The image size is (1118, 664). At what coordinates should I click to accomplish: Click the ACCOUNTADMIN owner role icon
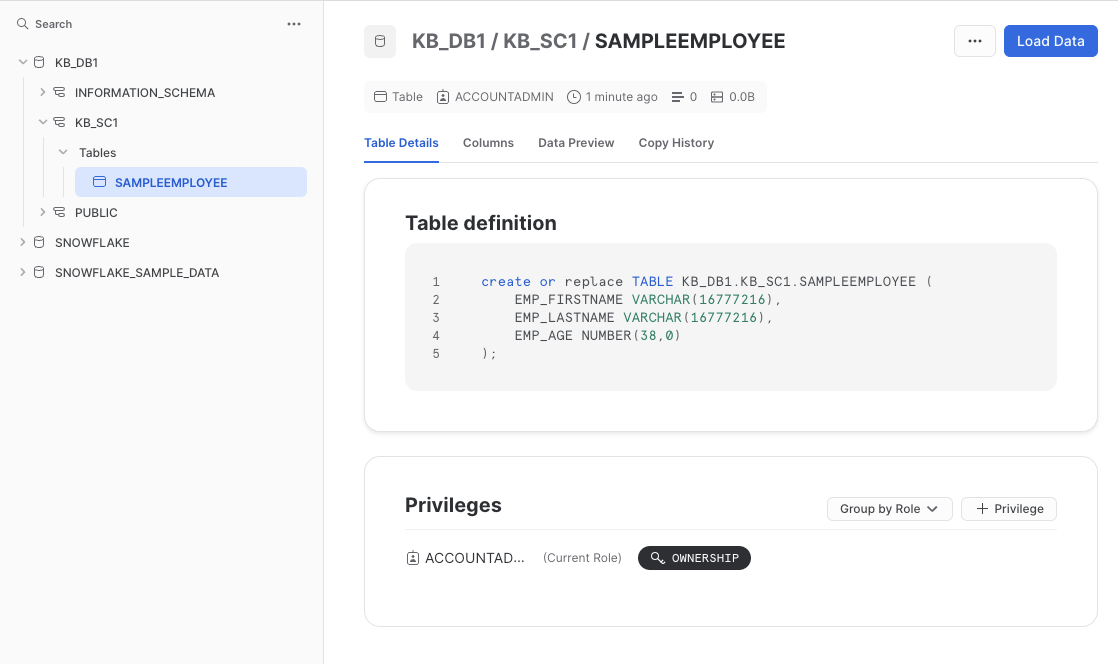[x=443, y=97]
